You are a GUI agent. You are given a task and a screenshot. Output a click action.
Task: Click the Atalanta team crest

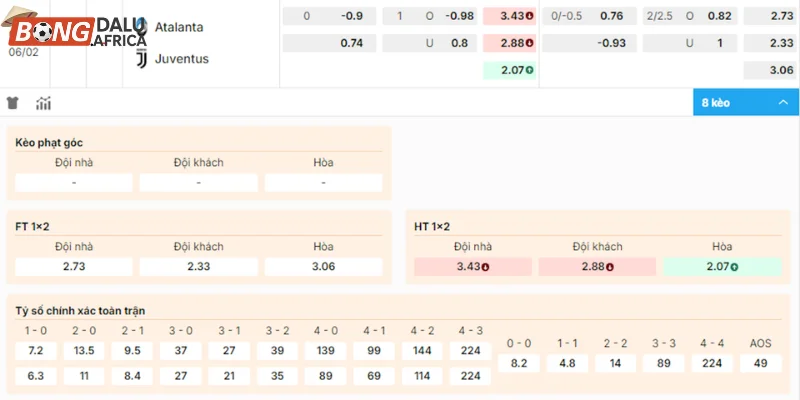[141, 27]
